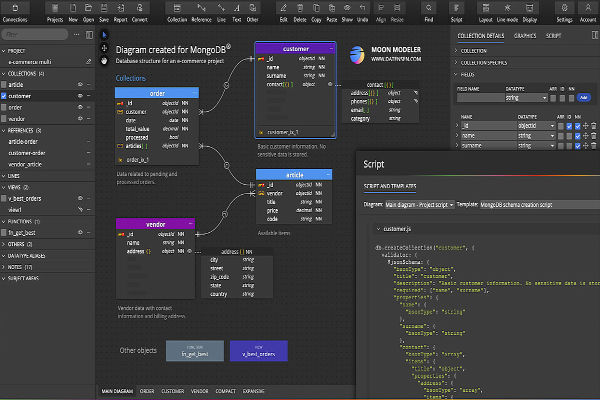Click the blue Add field button
The width and height of the screenshot is (600, 400).
[x=583, y=98]
